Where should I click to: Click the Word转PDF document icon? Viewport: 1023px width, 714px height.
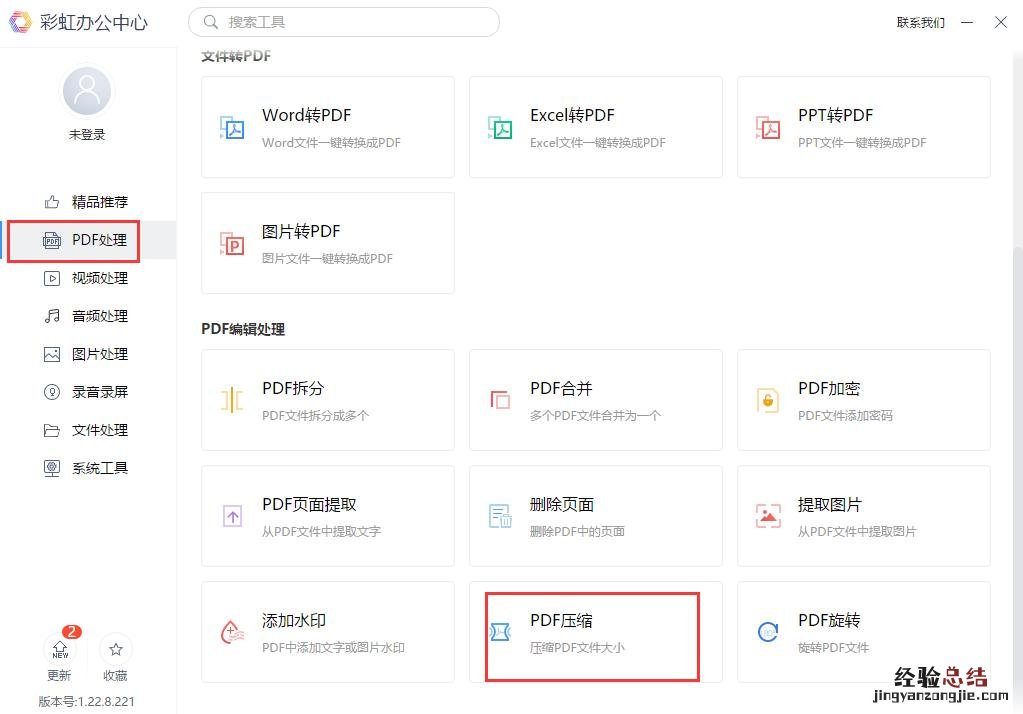click(232, 127)
